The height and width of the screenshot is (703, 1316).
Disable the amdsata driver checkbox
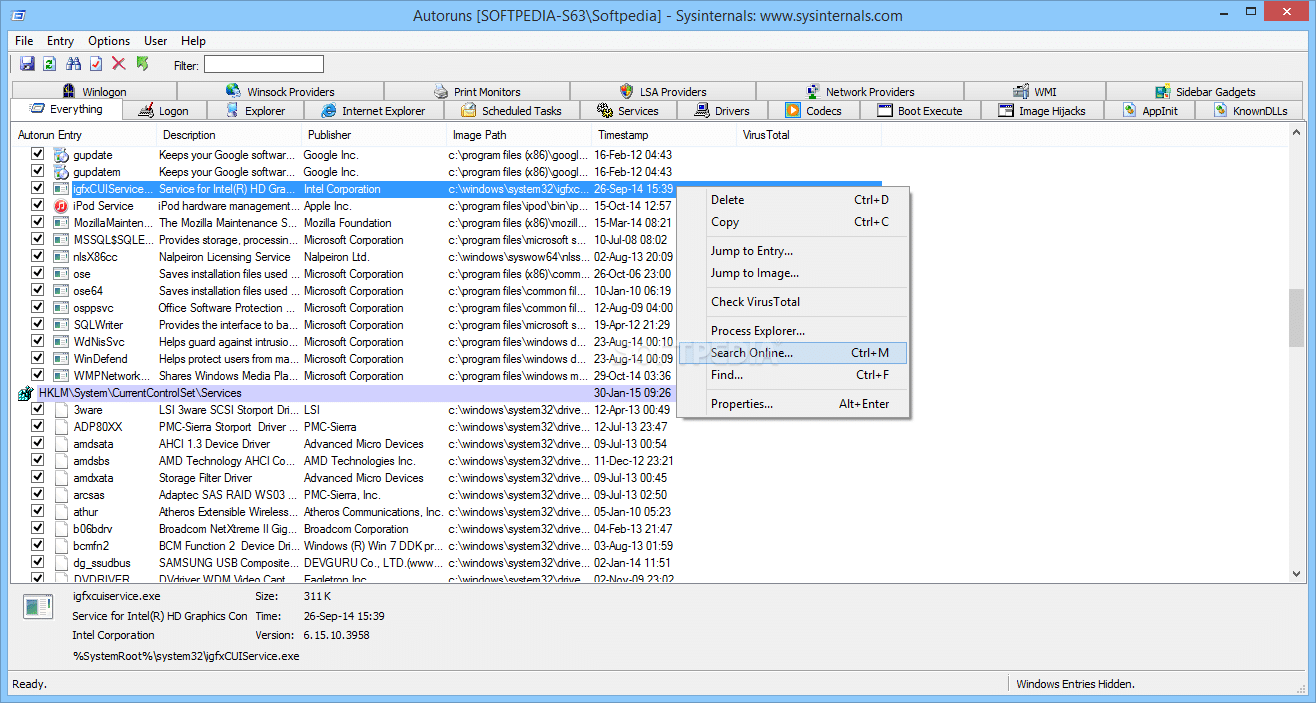(x=37, y=444)
